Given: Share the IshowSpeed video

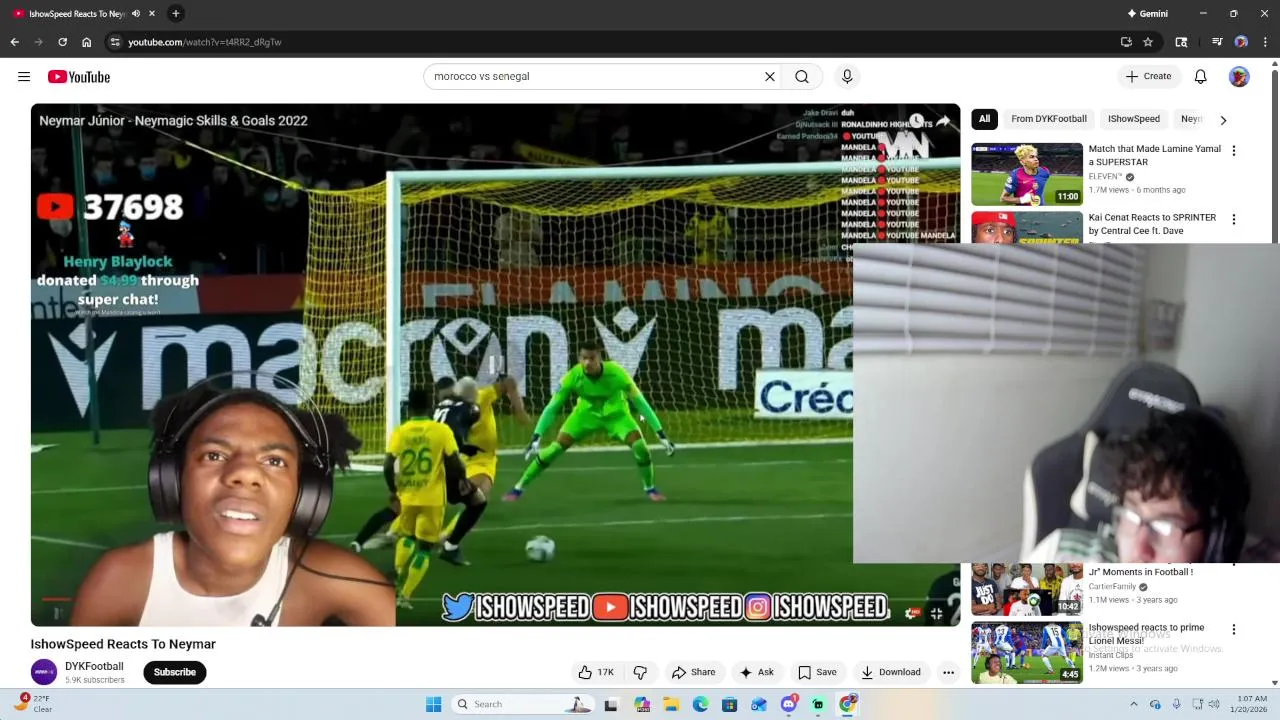Looking at the screenshot, I should pyautogui.click(x=693, y=672).
